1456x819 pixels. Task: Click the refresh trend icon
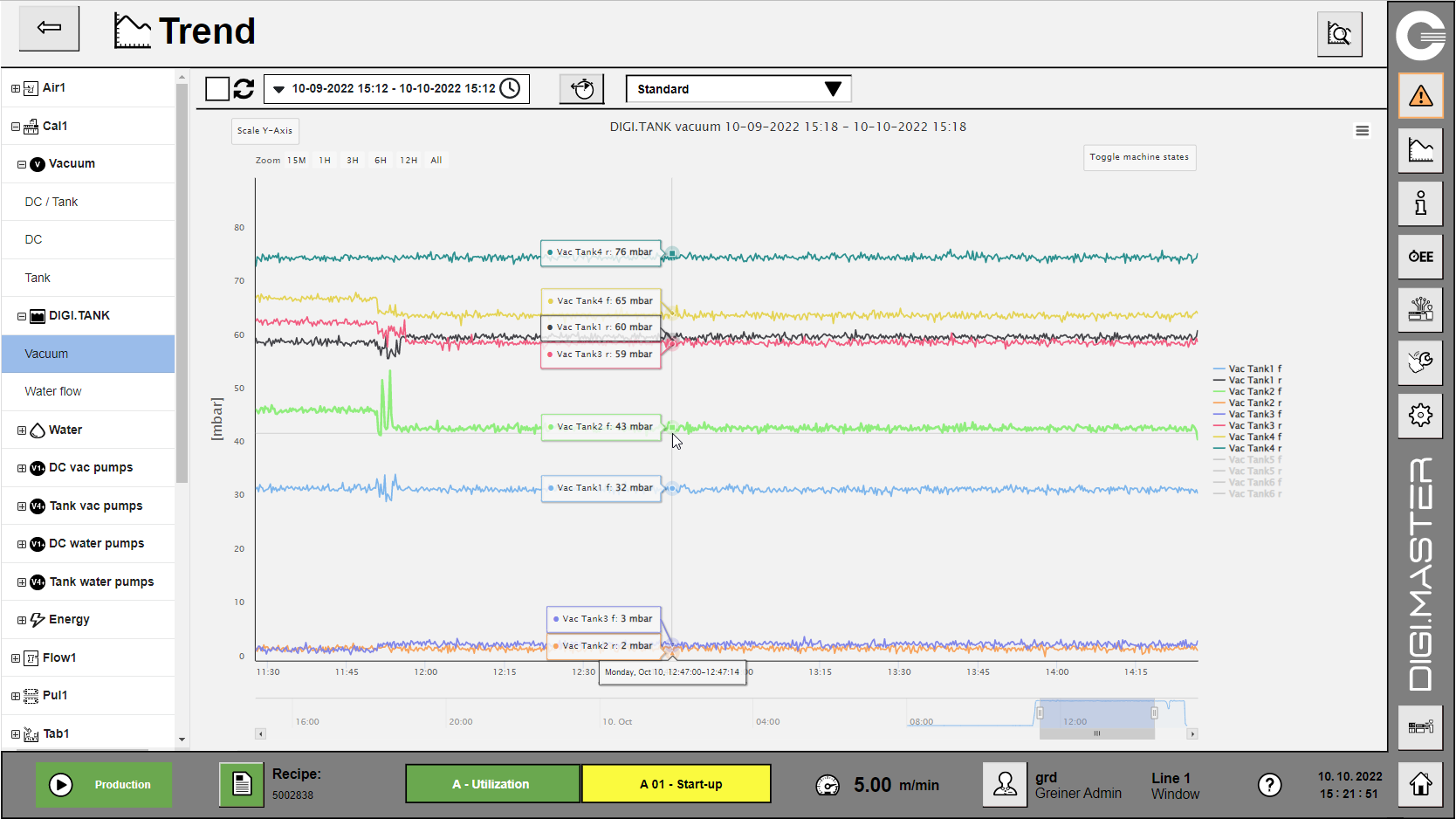point(244,88)
